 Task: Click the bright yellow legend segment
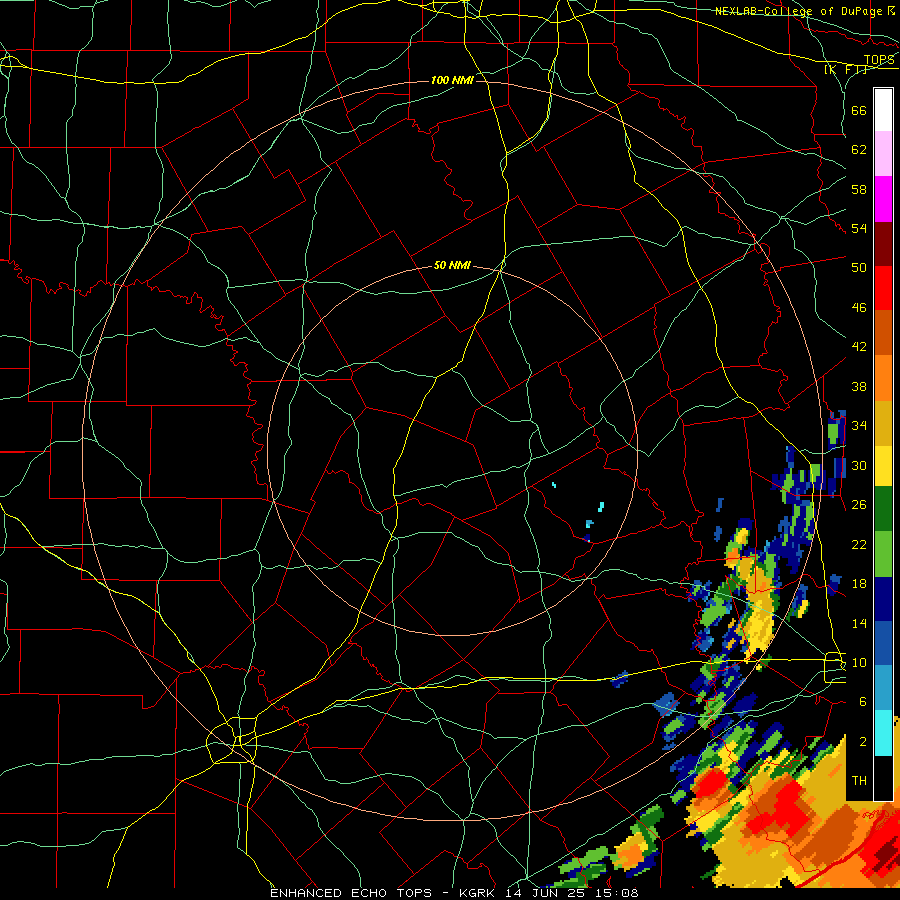click(x=883, y=465)
